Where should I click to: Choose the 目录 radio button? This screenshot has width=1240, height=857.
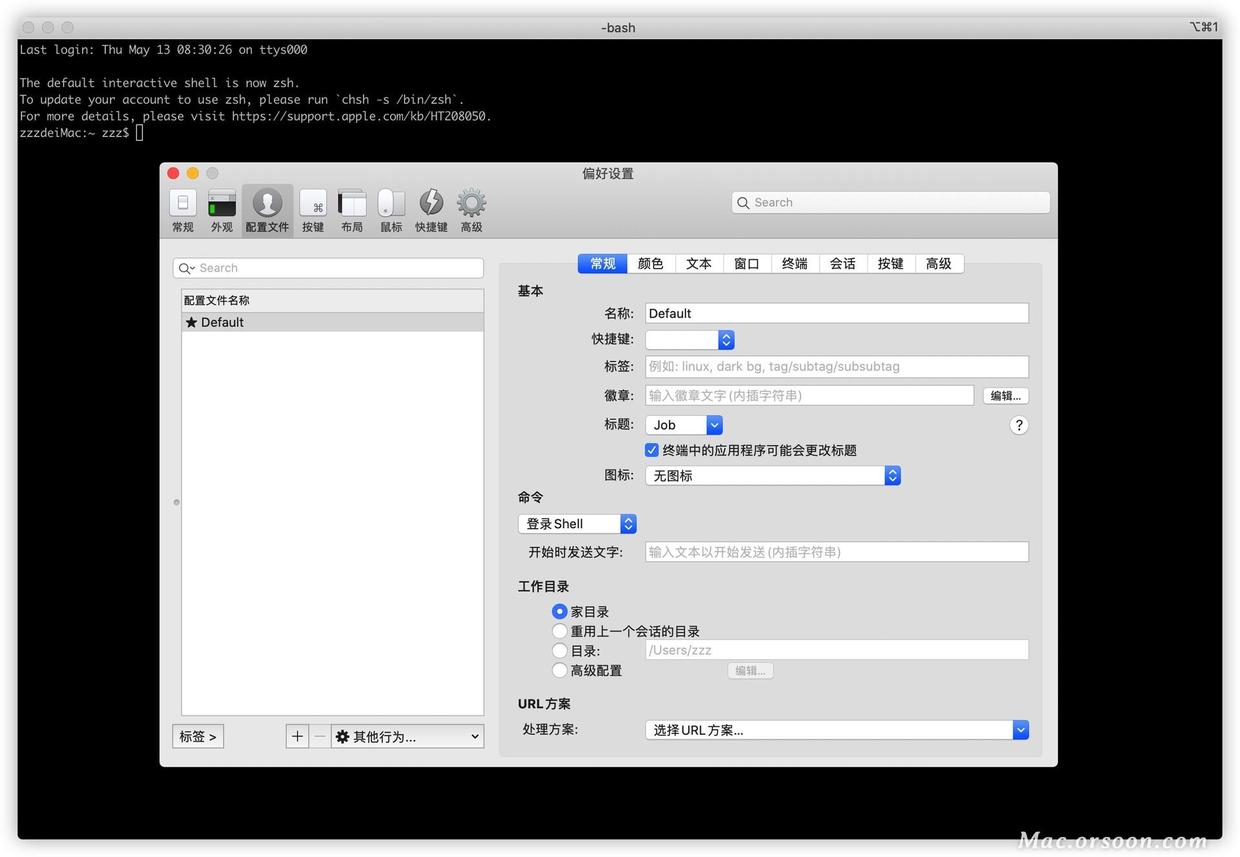coord(560,650)
